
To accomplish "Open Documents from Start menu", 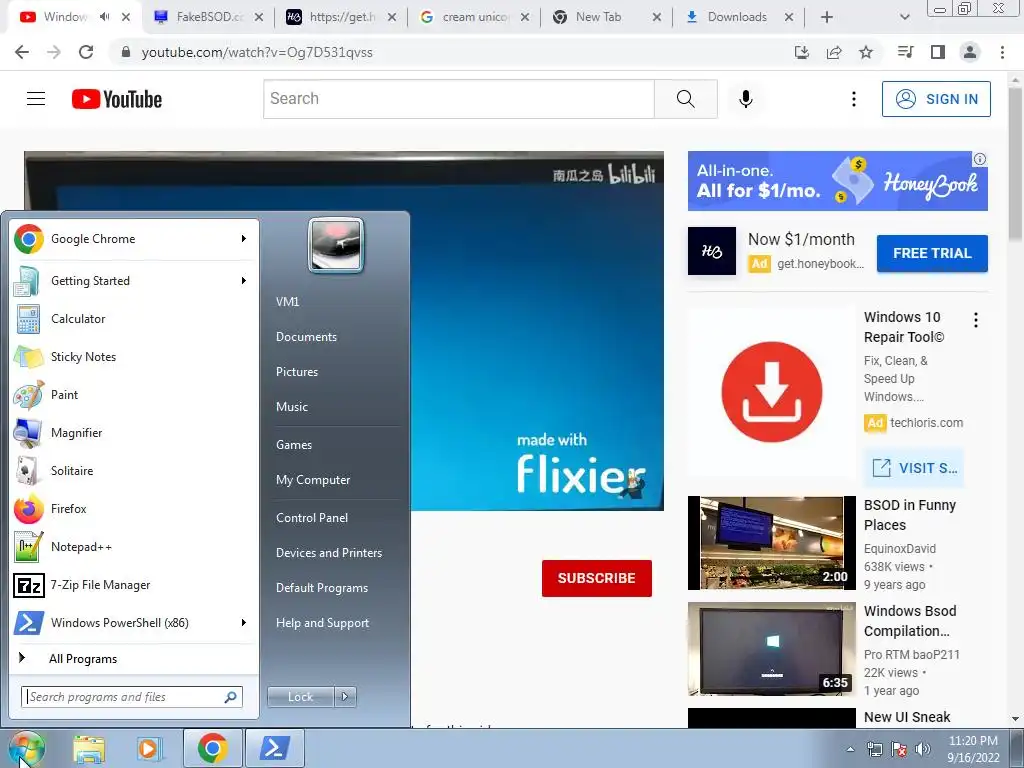I will click(306, 337).
